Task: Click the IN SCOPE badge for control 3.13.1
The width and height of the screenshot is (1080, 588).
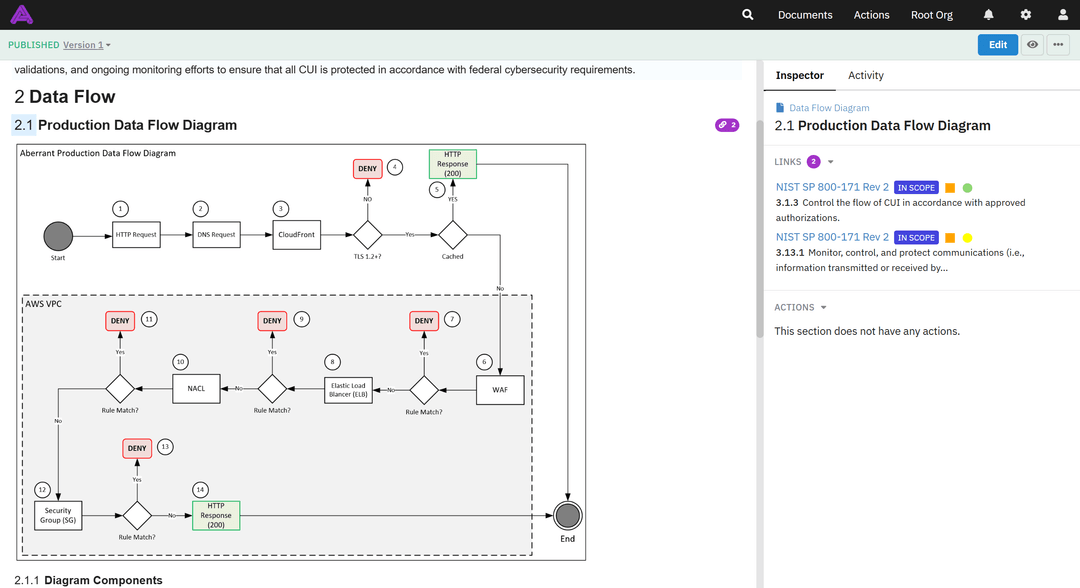Action: (x=916, y=238)
